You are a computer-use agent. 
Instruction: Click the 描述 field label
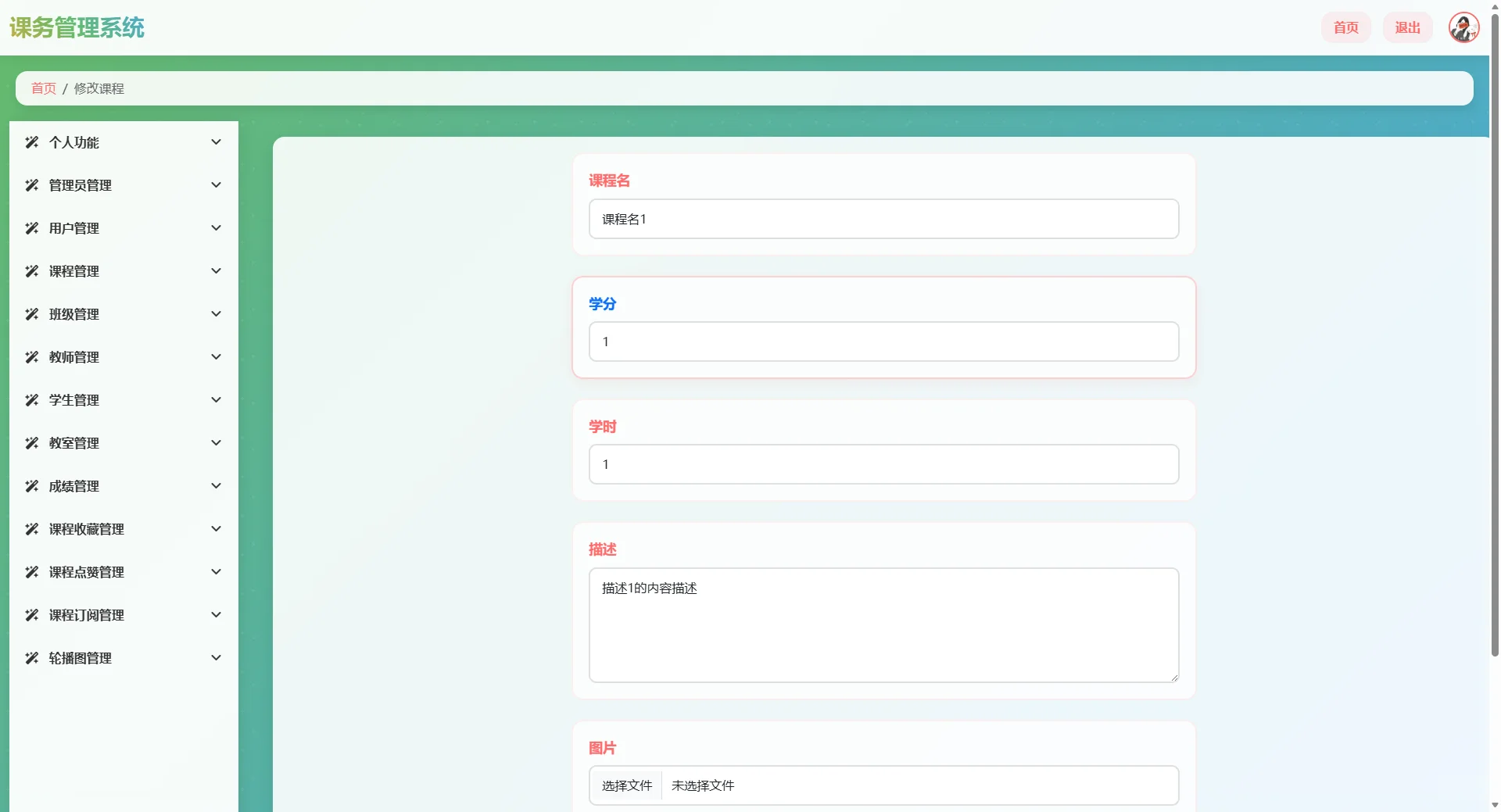point(602,549)
